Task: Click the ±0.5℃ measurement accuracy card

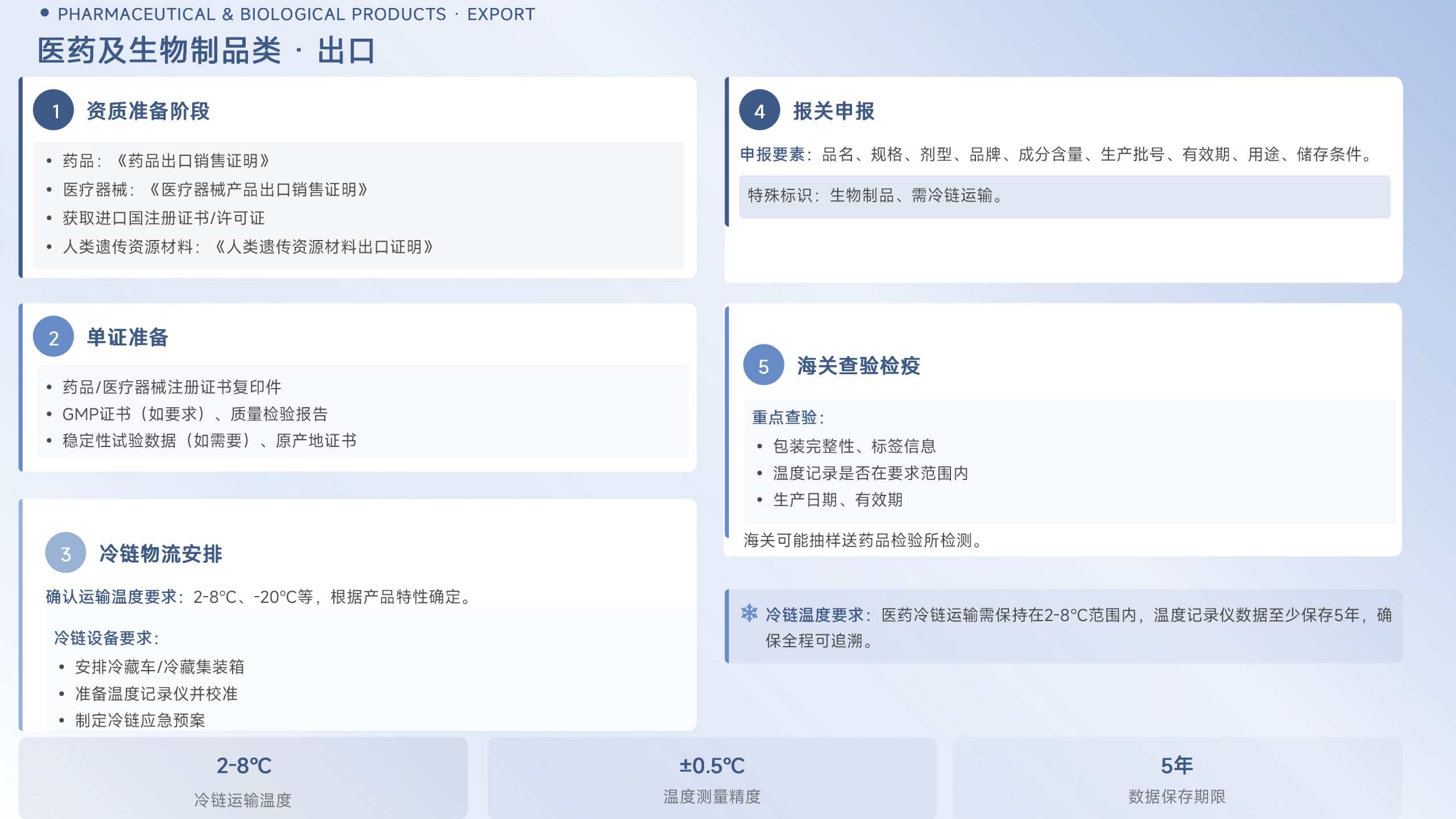Action: (x=712, y=779)
